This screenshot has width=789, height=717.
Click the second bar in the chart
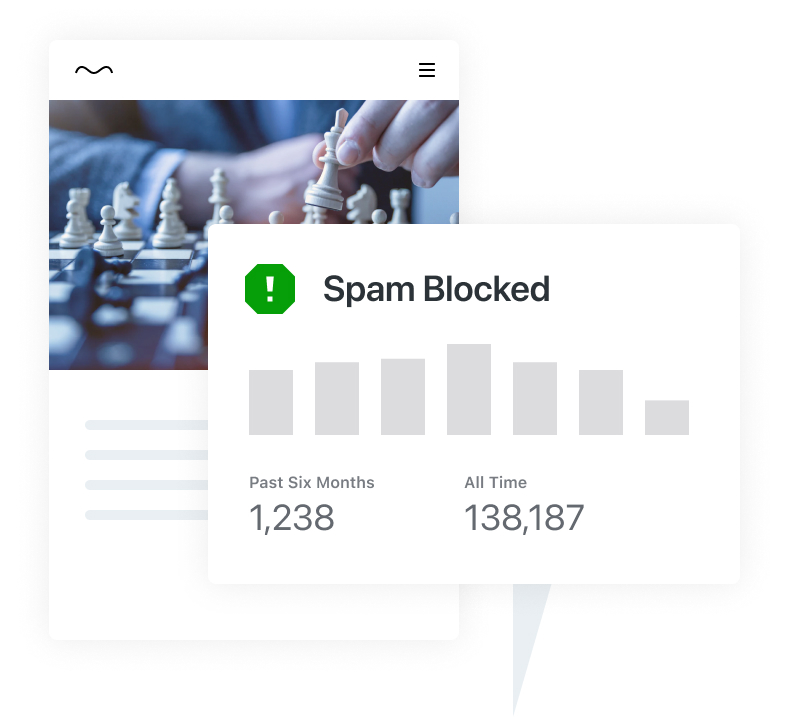tap(337, 398)
